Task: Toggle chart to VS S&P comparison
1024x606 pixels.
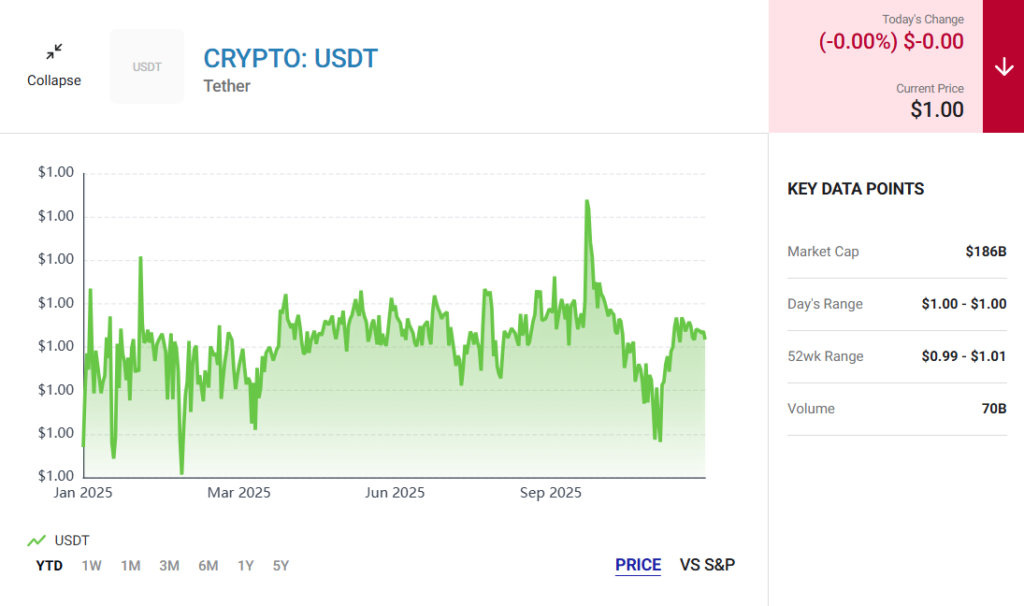Action: (x=707, y=565)
